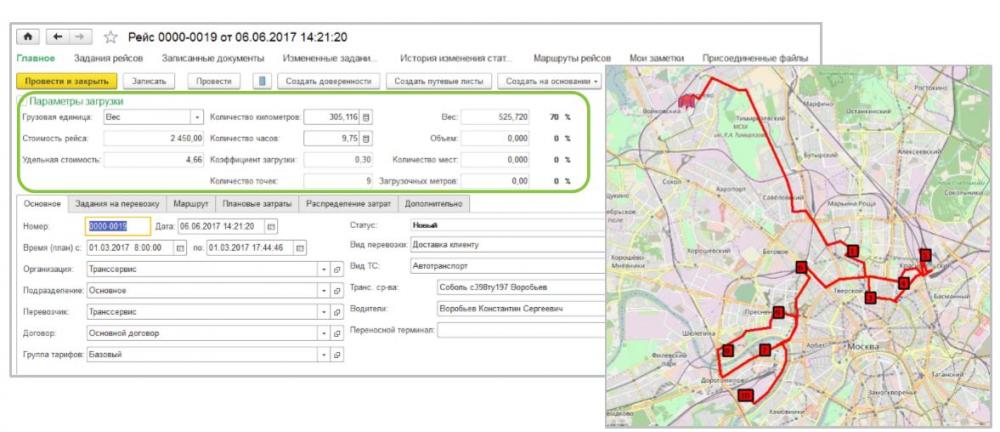Focus the Коэффициент загрузки field

pos(338,160)
